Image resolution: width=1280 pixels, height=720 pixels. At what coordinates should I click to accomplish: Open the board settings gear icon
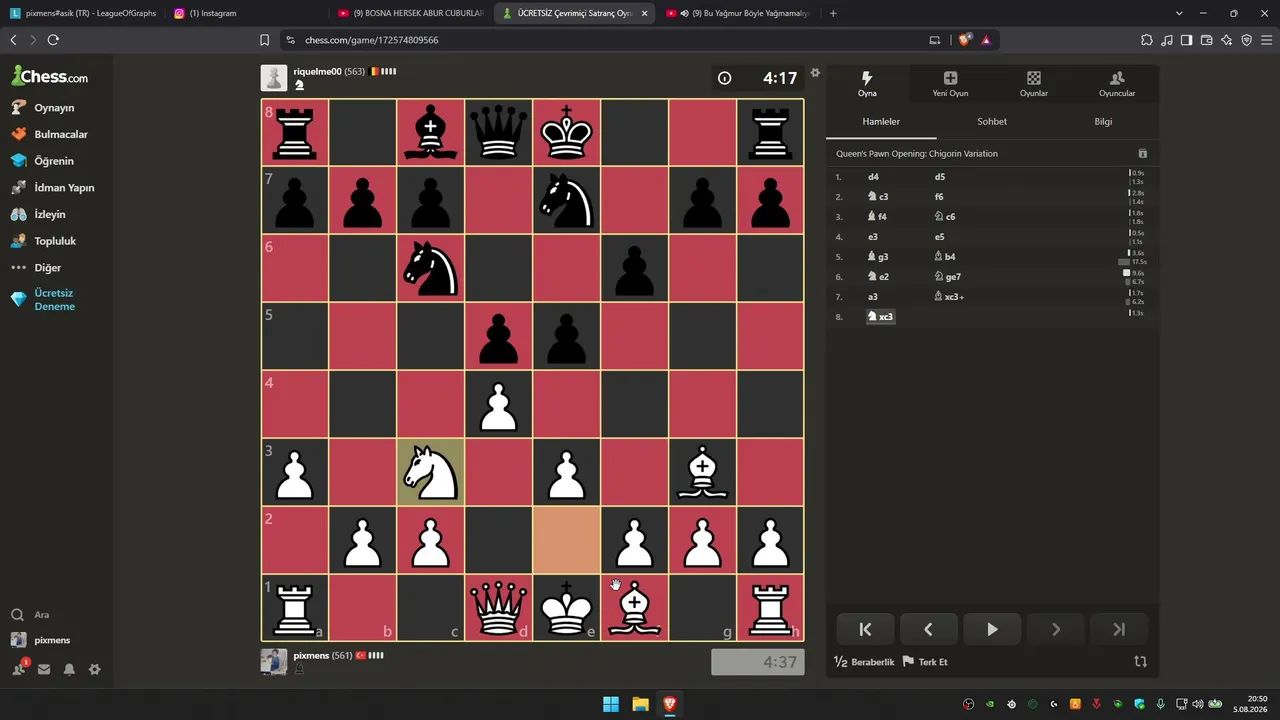tap(815, 72)
